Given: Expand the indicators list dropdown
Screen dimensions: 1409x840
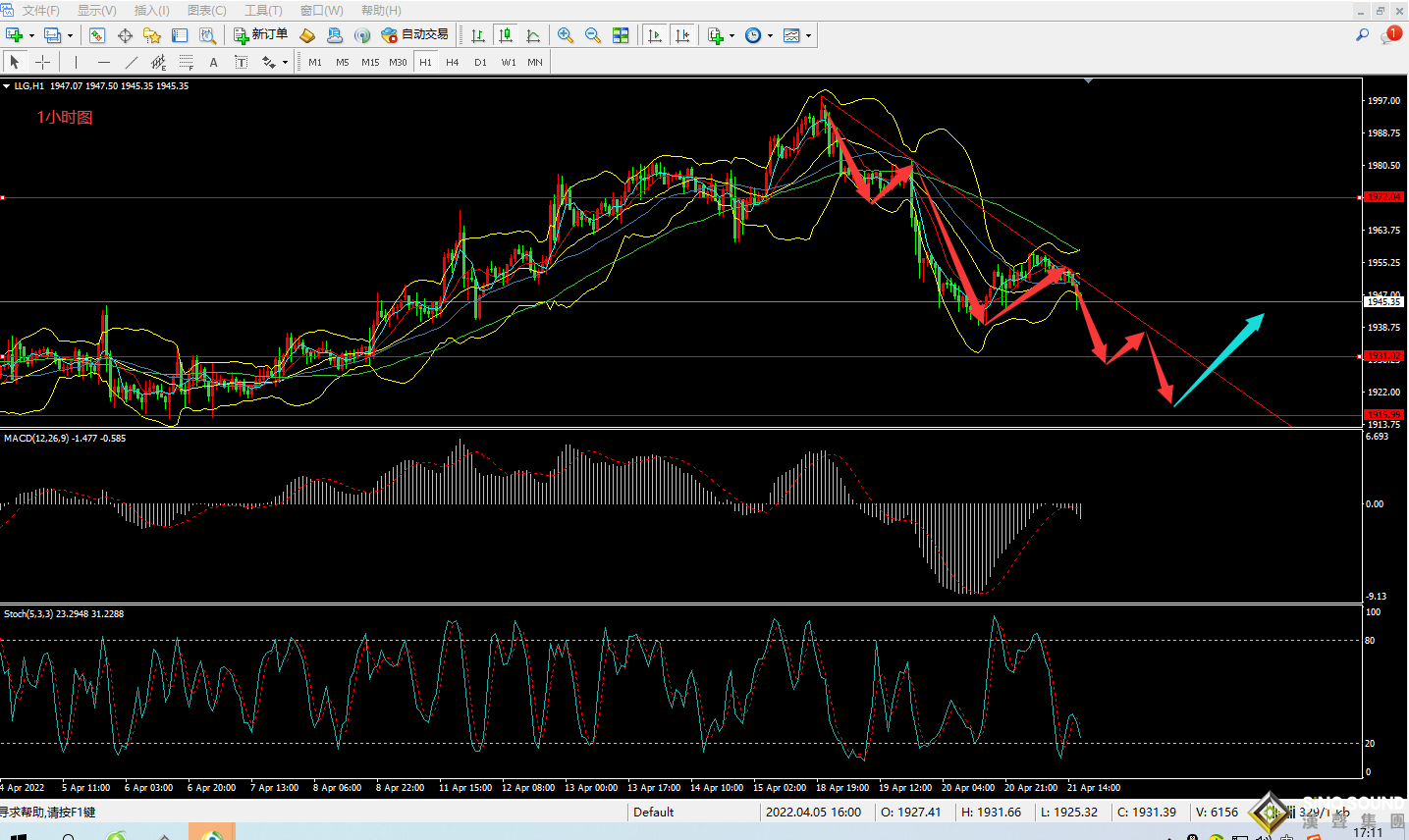Looking at the screenshot, I should (x=732, y=36).
